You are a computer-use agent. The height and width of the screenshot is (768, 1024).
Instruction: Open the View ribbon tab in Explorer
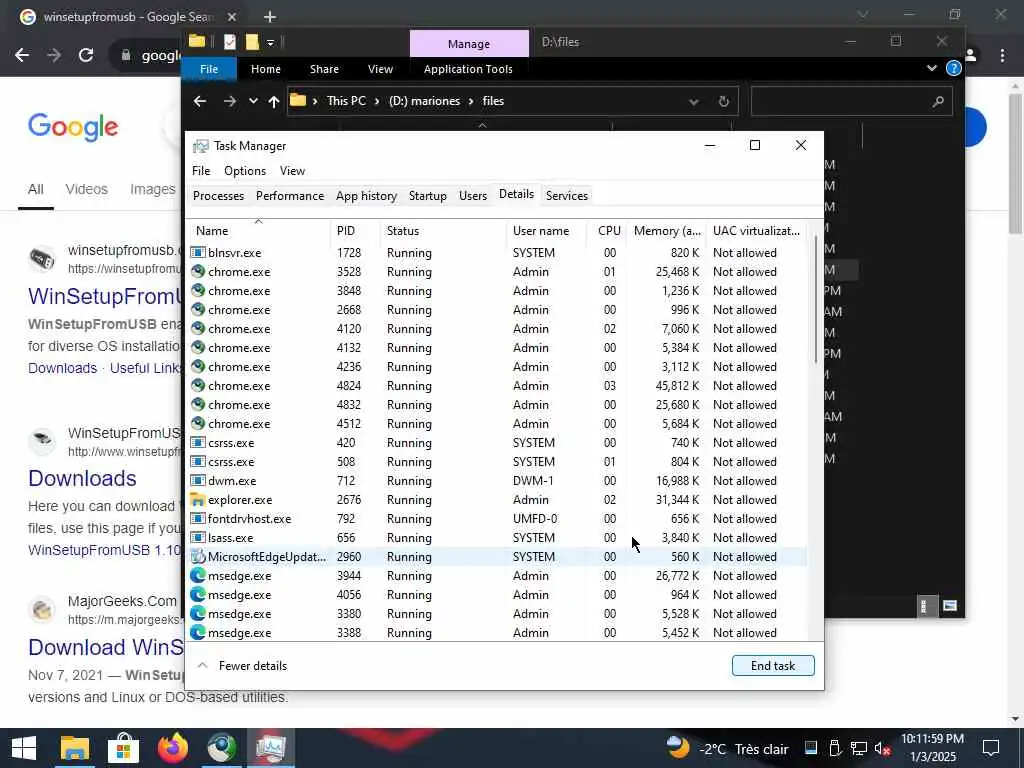click(380, 69)
